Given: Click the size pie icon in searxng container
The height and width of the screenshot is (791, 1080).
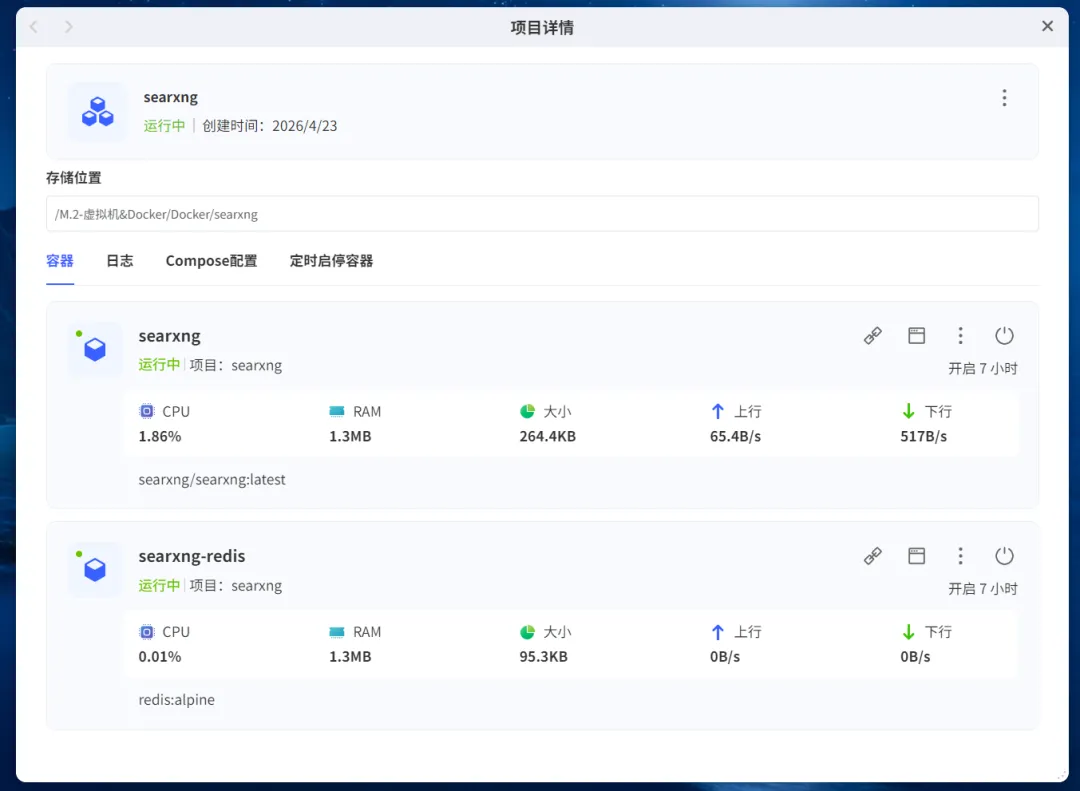Looking at the screenshot, I should tap(528, 411).
